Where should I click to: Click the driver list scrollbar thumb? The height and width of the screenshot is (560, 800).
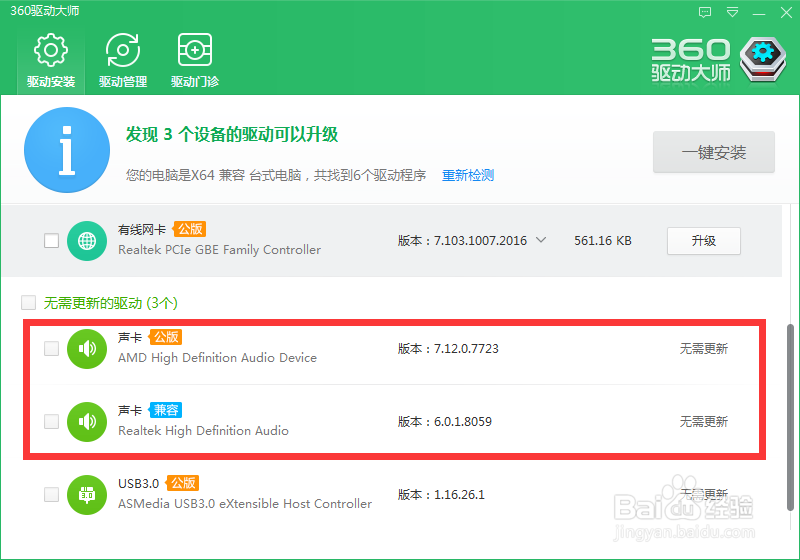[790, 417]
